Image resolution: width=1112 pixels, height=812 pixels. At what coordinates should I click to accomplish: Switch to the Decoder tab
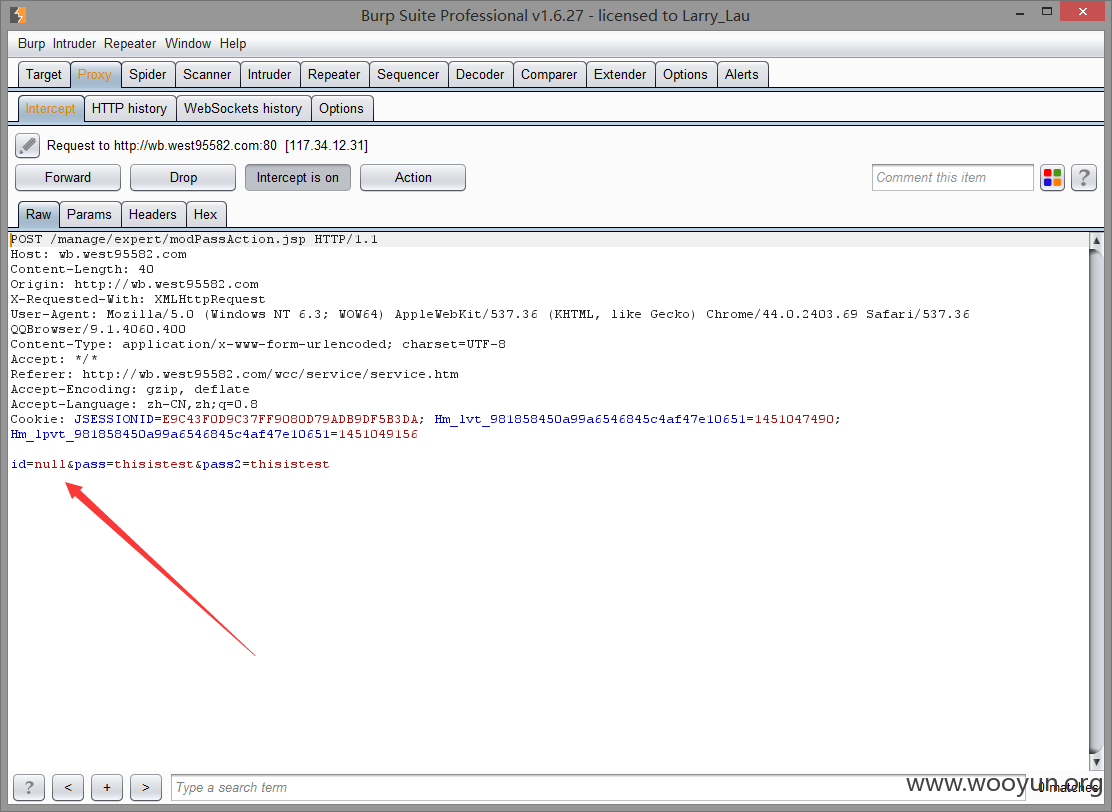480,74
